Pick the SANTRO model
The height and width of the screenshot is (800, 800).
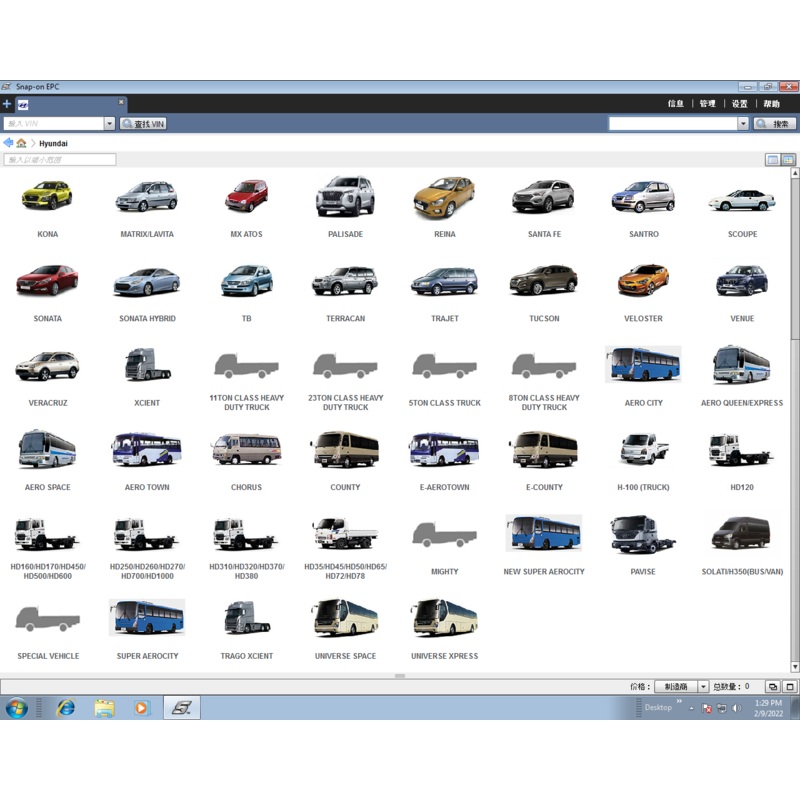pos(643,197)
